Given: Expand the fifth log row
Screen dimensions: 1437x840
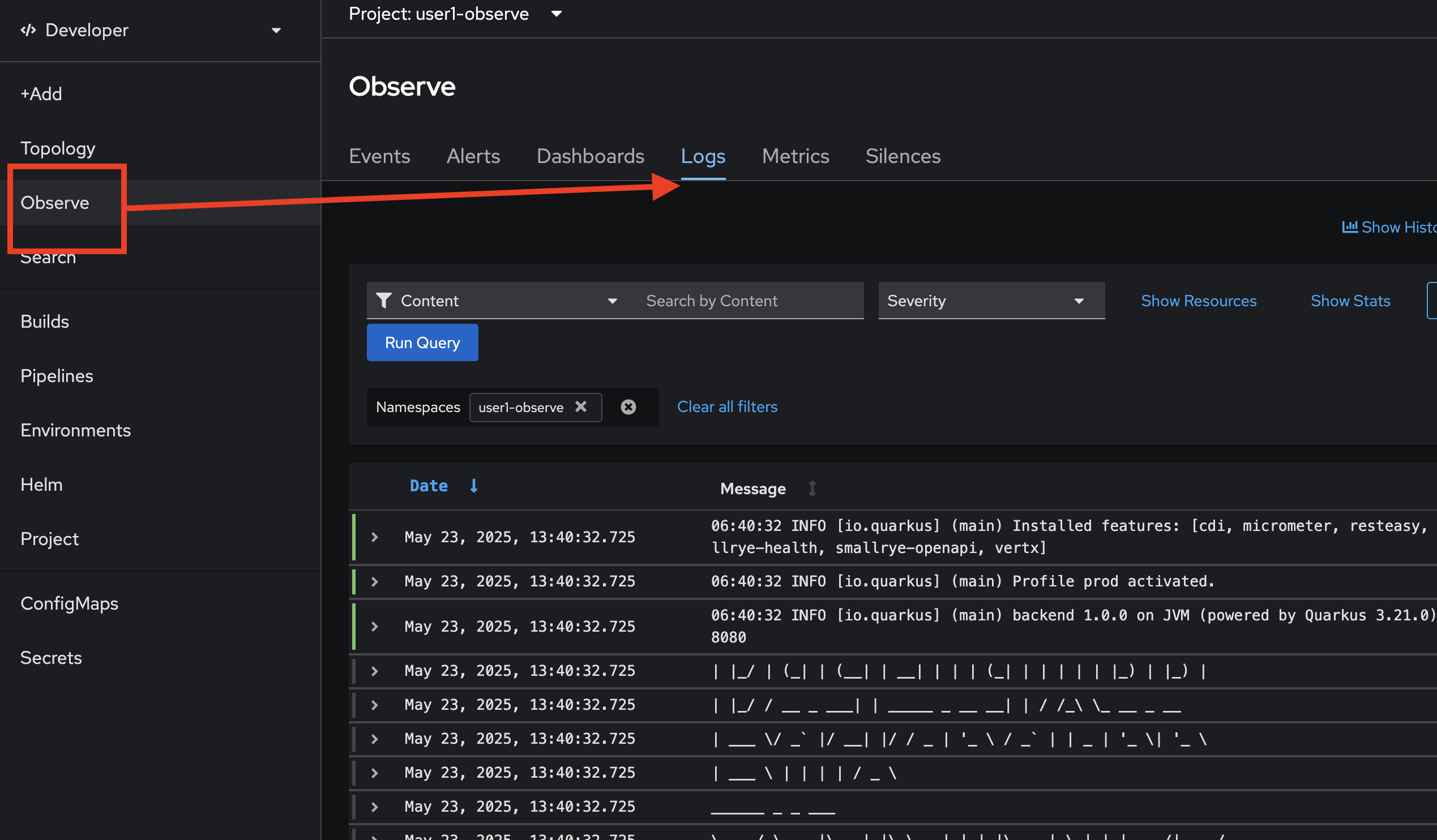Looking at the screenshot, I should click(x=375, y=705).
